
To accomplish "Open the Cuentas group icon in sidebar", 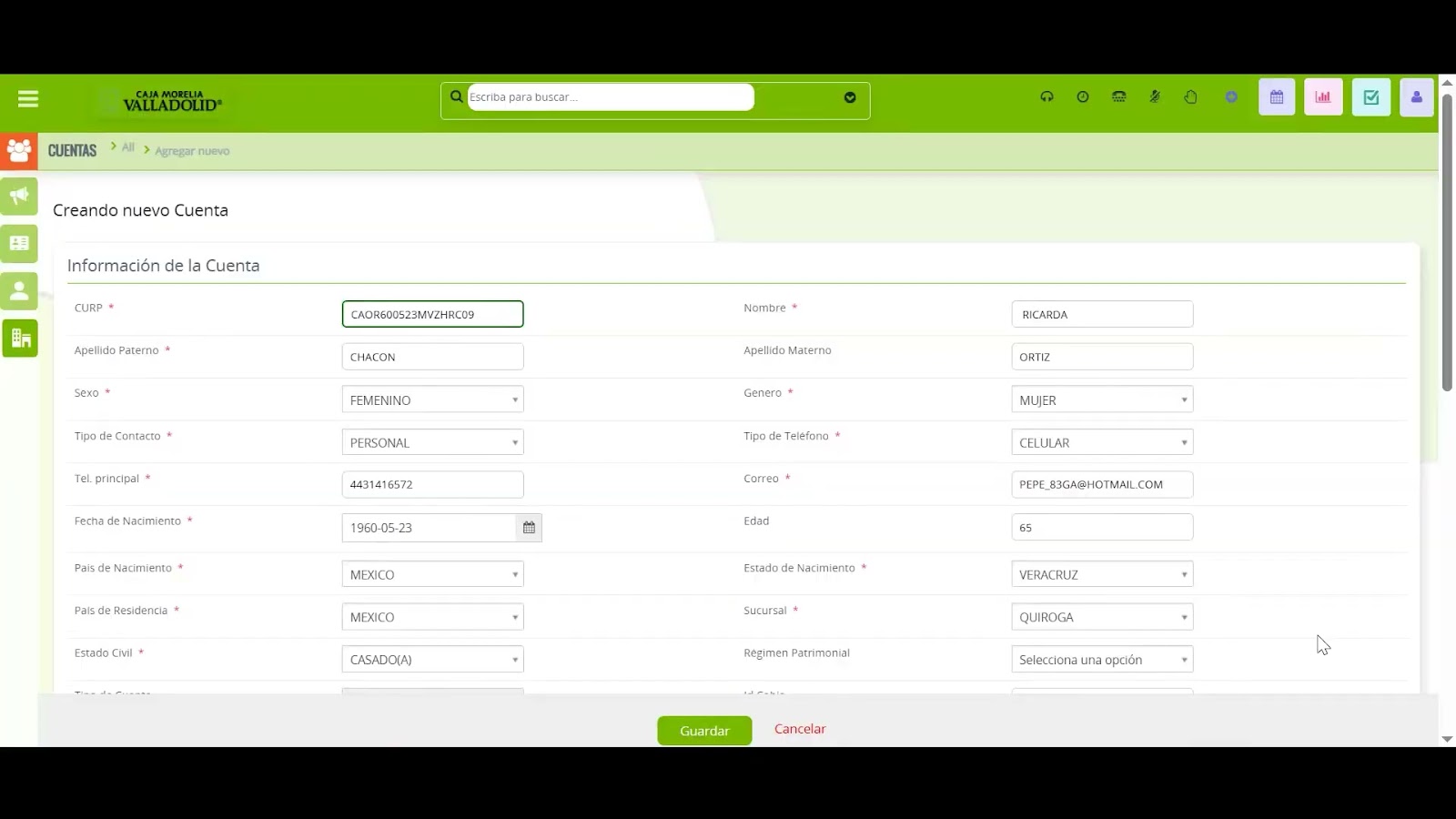I will (x=19, y=150).
